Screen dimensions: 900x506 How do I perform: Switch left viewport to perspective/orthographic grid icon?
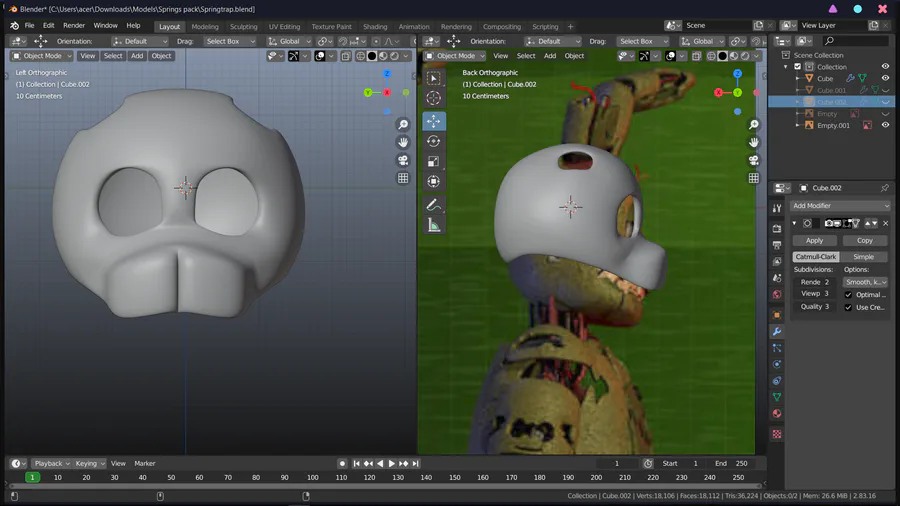coord(403,178)
